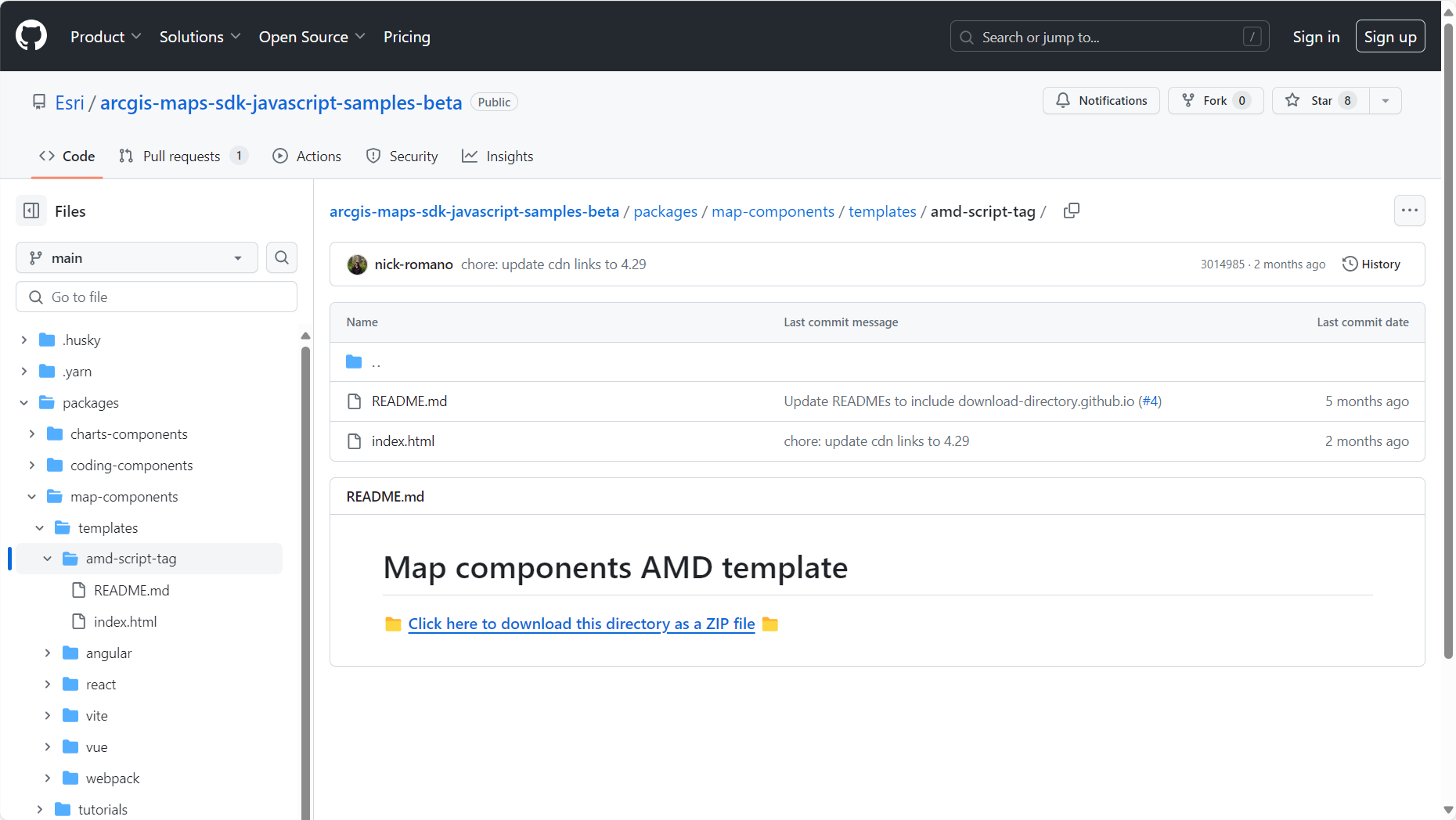Click the Search or jump to field
Image resolution: width=1456 pixels, height=820 pixels.
[x=1109, y=37]
